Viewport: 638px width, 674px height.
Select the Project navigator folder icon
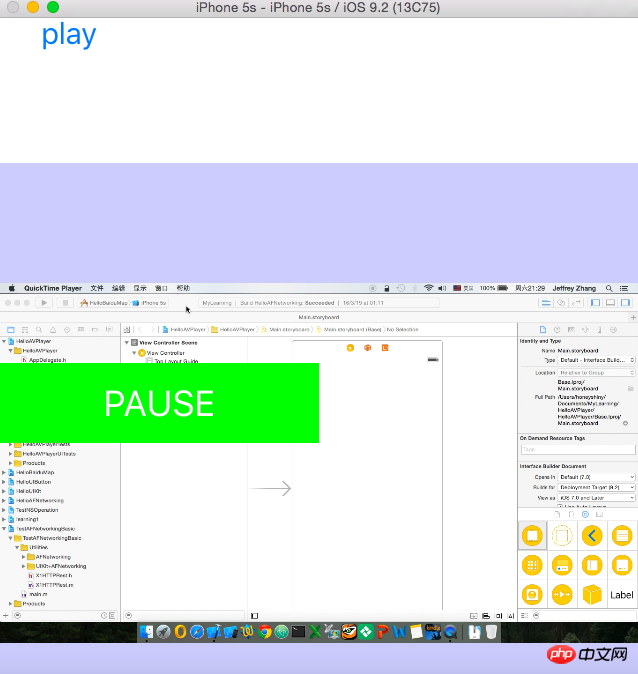tap(11, 330)
